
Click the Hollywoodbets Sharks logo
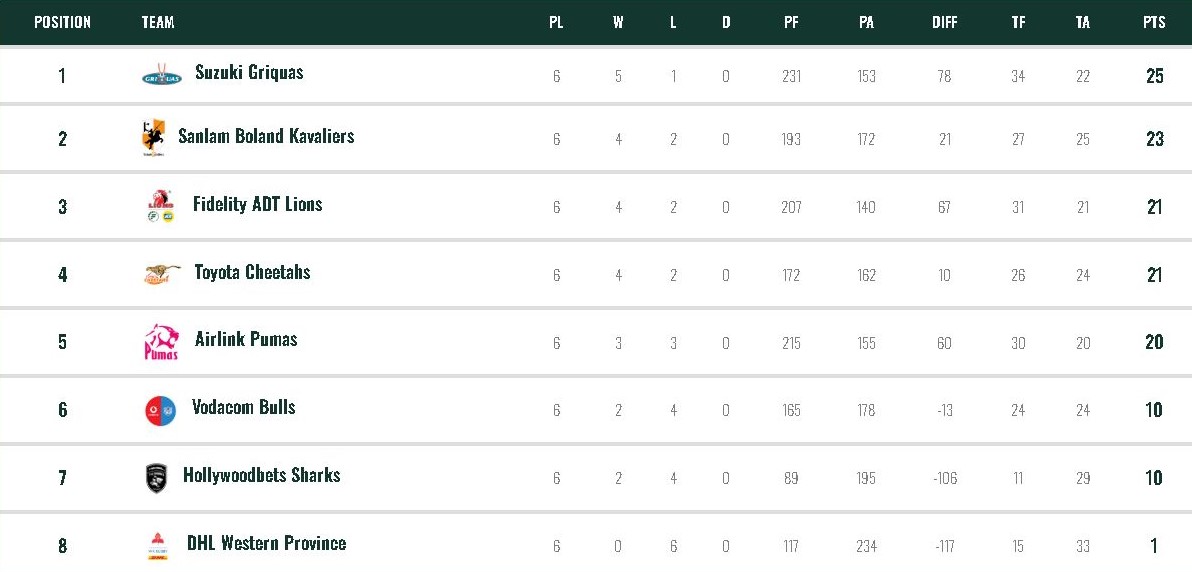coord(156,478)
